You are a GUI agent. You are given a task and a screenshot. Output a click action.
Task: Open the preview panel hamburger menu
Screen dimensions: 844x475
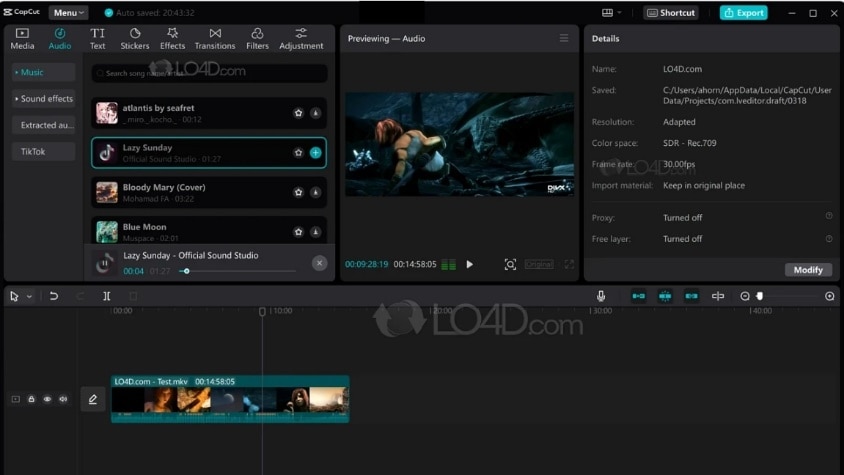point(564,38)
